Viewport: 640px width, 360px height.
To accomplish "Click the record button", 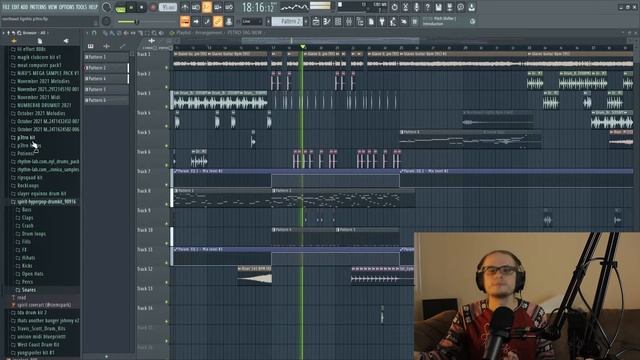I will point(153,7).
